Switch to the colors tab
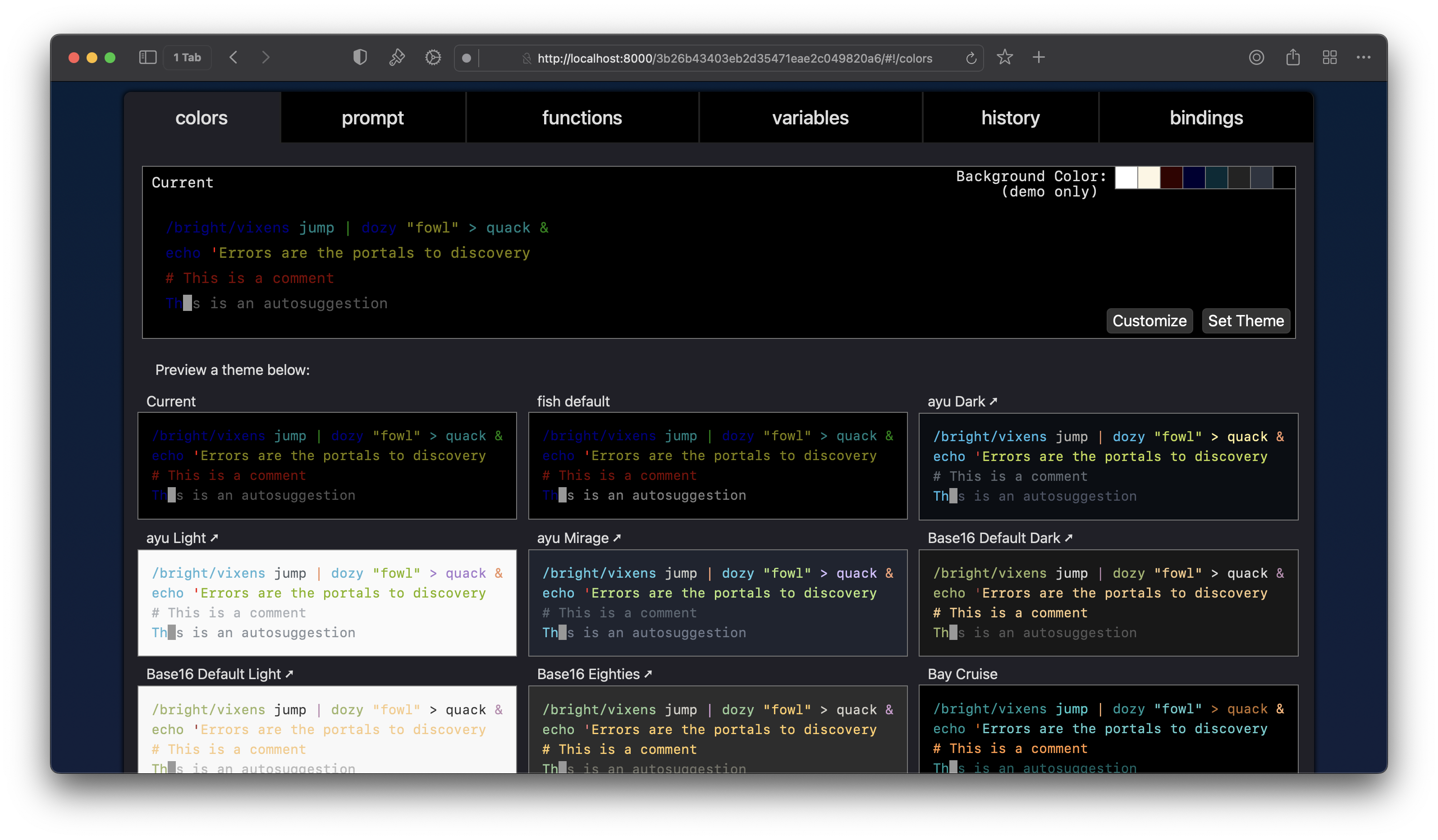Image resolution: width=1438 pixels, height=840 pixels. tap(202, 118)
